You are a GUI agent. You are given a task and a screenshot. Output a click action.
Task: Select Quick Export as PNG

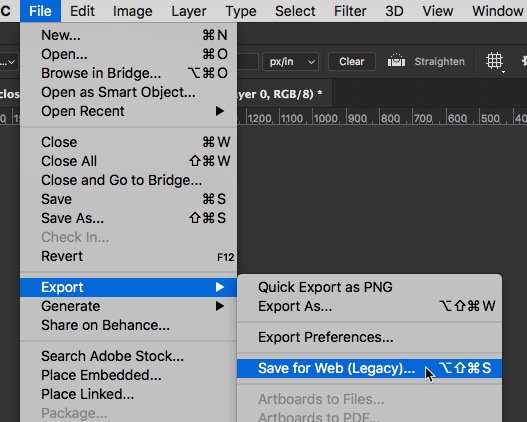tap(369, 287)
